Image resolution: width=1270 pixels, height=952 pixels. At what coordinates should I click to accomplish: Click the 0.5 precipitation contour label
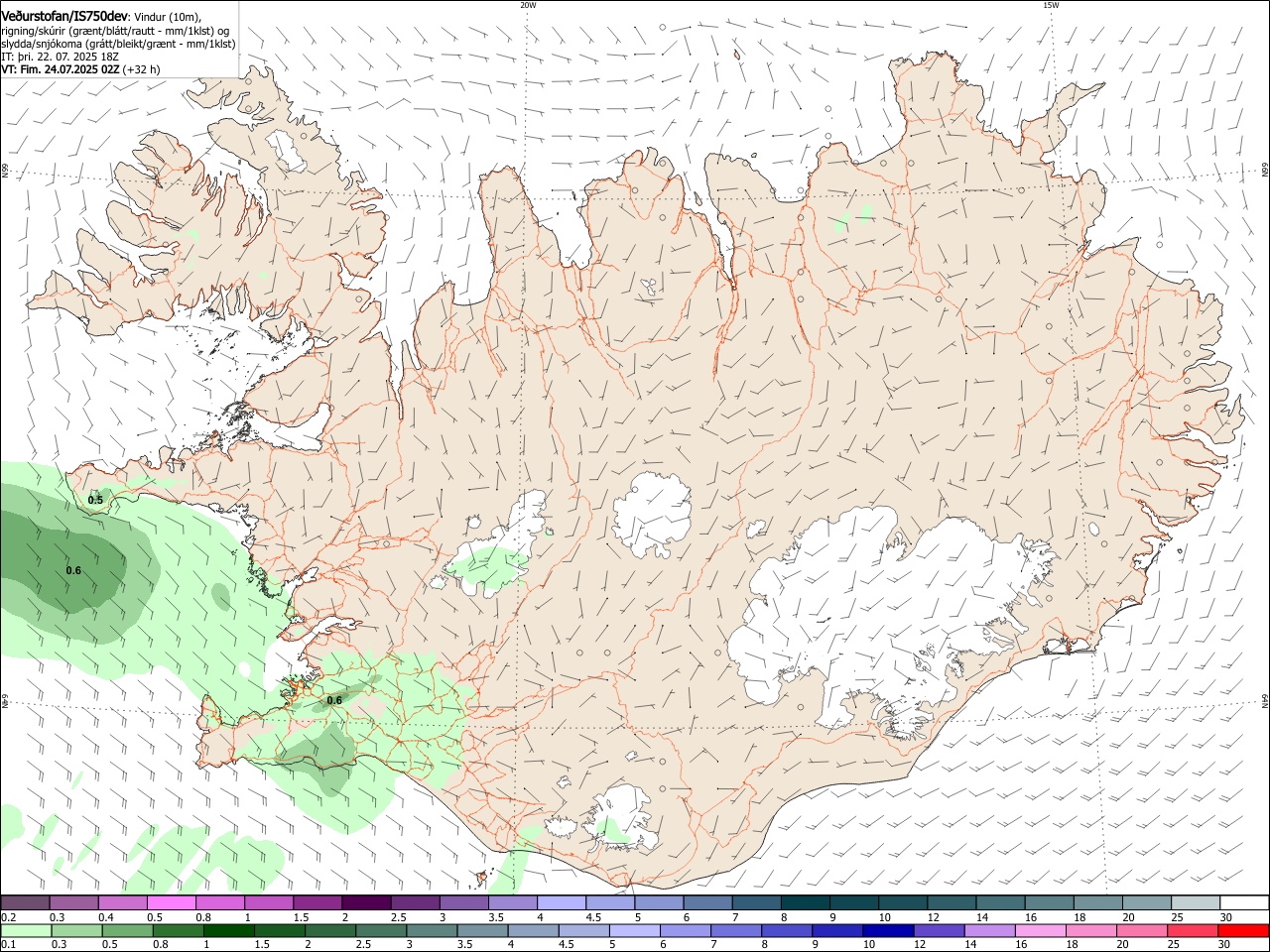click(x=95, y=501)
